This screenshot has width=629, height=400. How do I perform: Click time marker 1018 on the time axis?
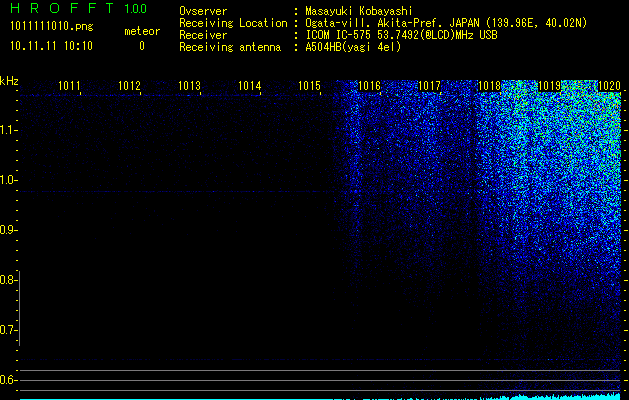489,86
